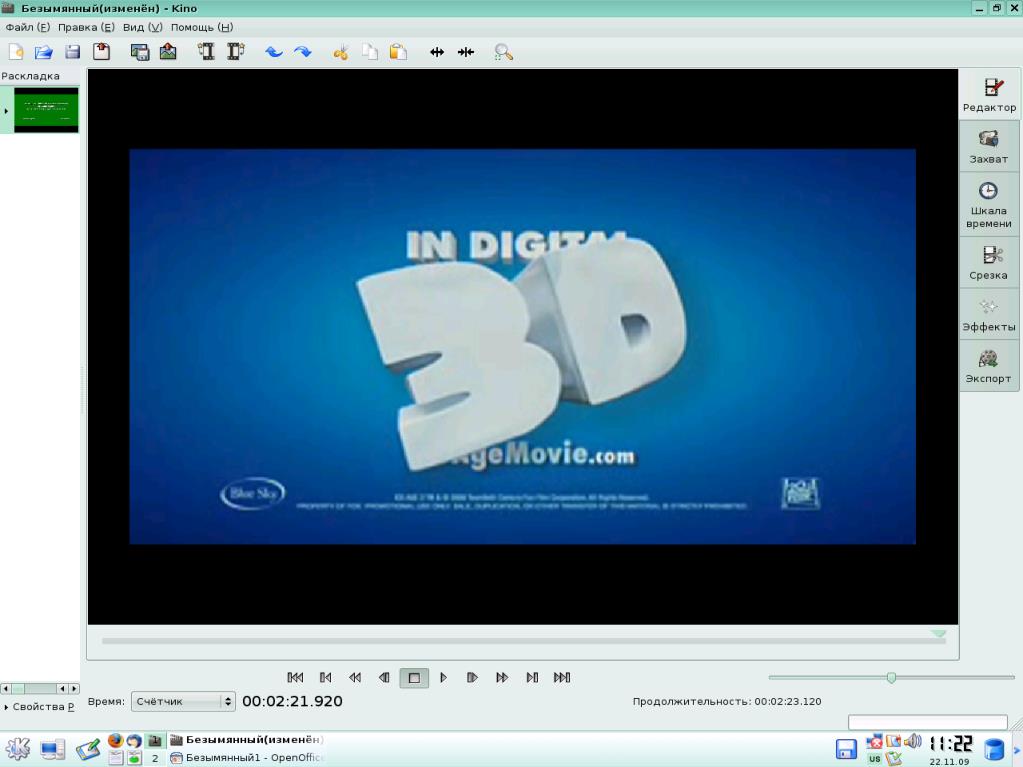1023x767 pixels.
Task: Click the volume speaker icon in the system tray
Action: 913,741
